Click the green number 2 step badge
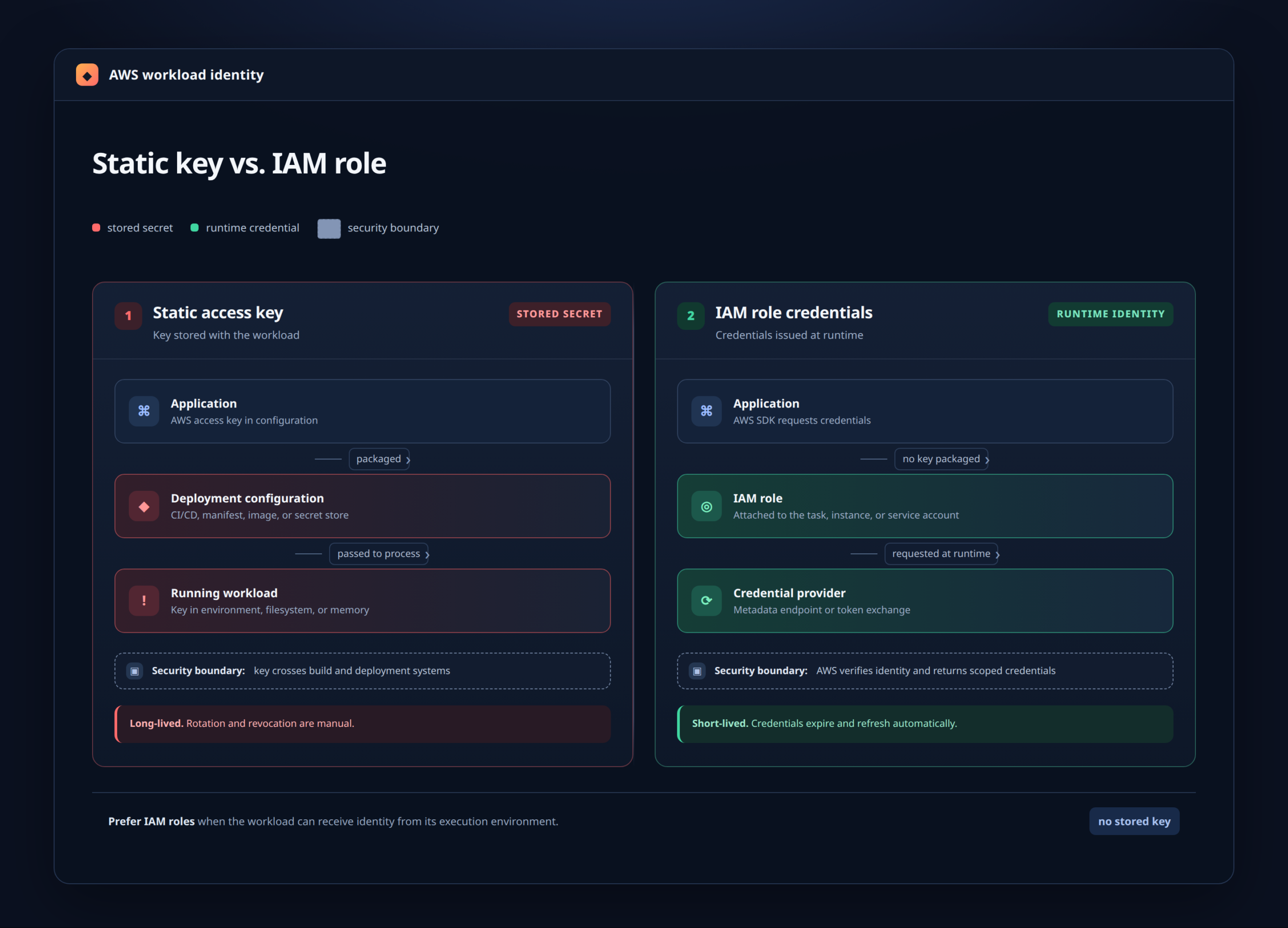Screen dimensions: 1288x928 (691, 315)
